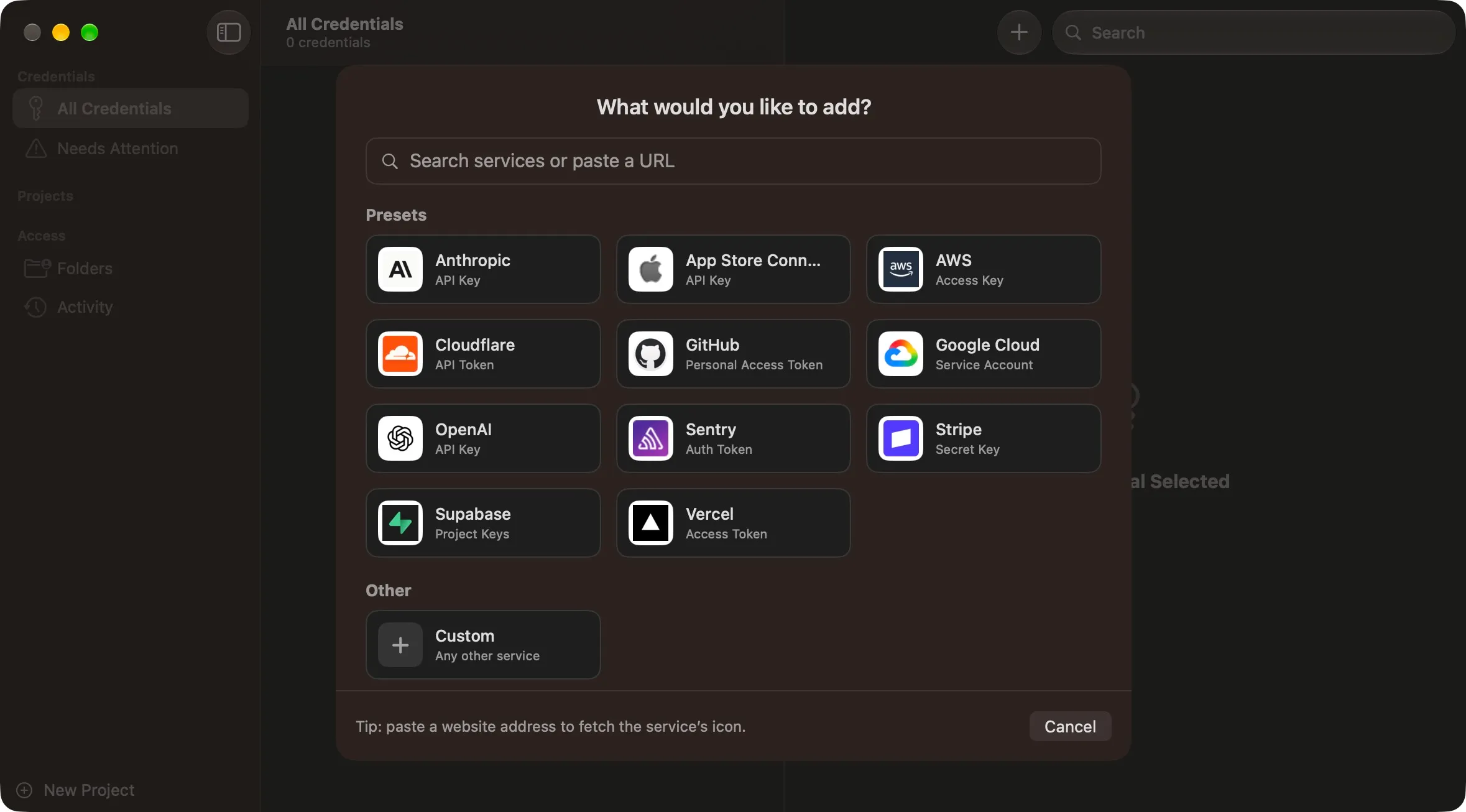Add a Custom credential for another service
Viewport: 1466px width, 812px height.
click(x=483, y=645)
